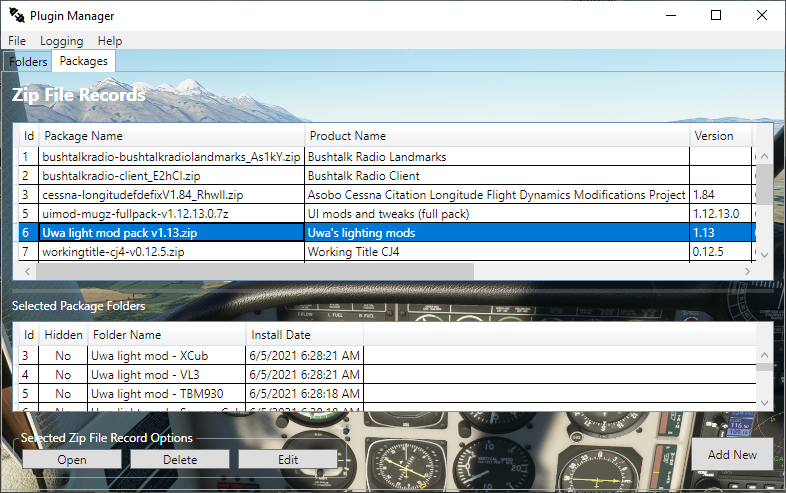Screen dimensions: 786x493
Task: Click version cell 0.12.5
Action: (720, 251)
